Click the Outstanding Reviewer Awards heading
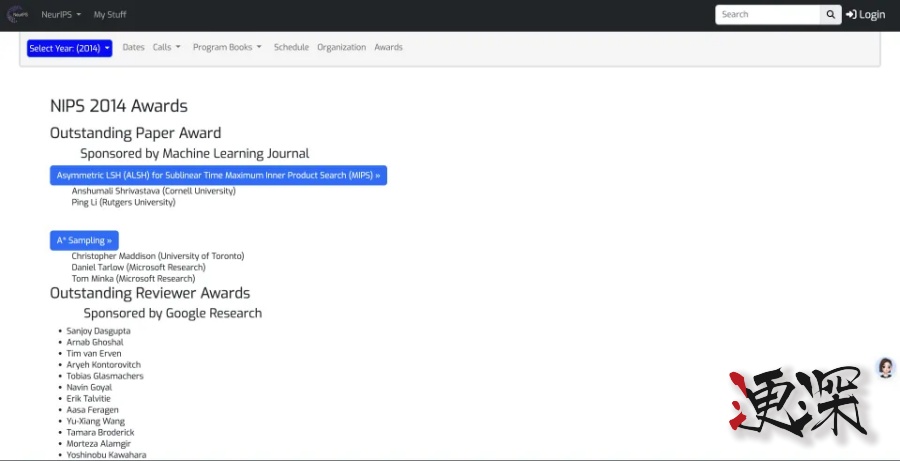This screenshot has height=461, width=900. tap(150, 293)
